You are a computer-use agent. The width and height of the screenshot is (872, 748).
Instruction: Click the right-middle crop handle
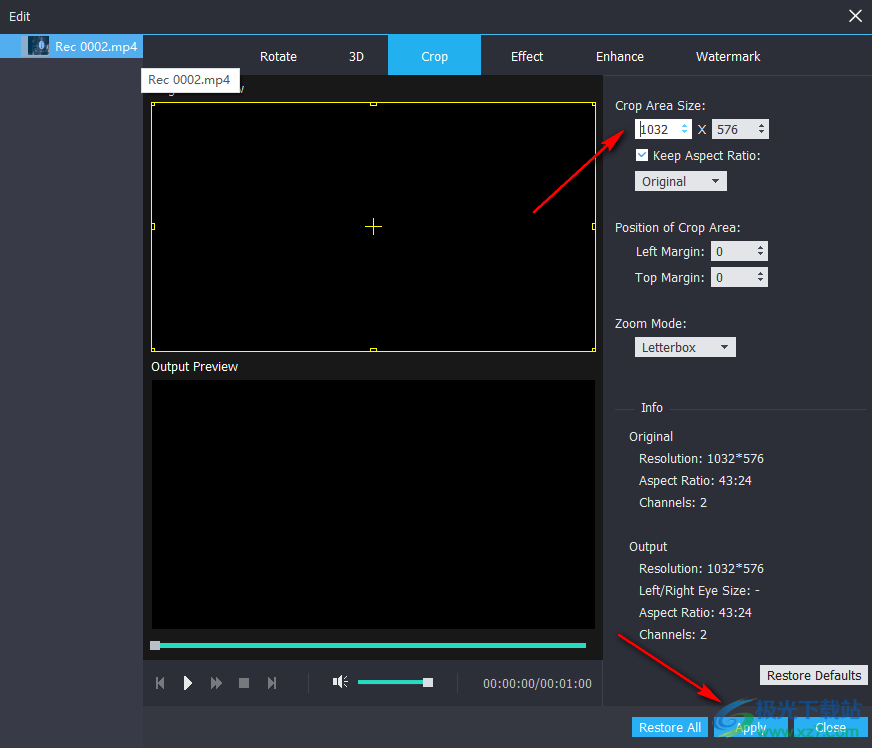coord(593,226)
